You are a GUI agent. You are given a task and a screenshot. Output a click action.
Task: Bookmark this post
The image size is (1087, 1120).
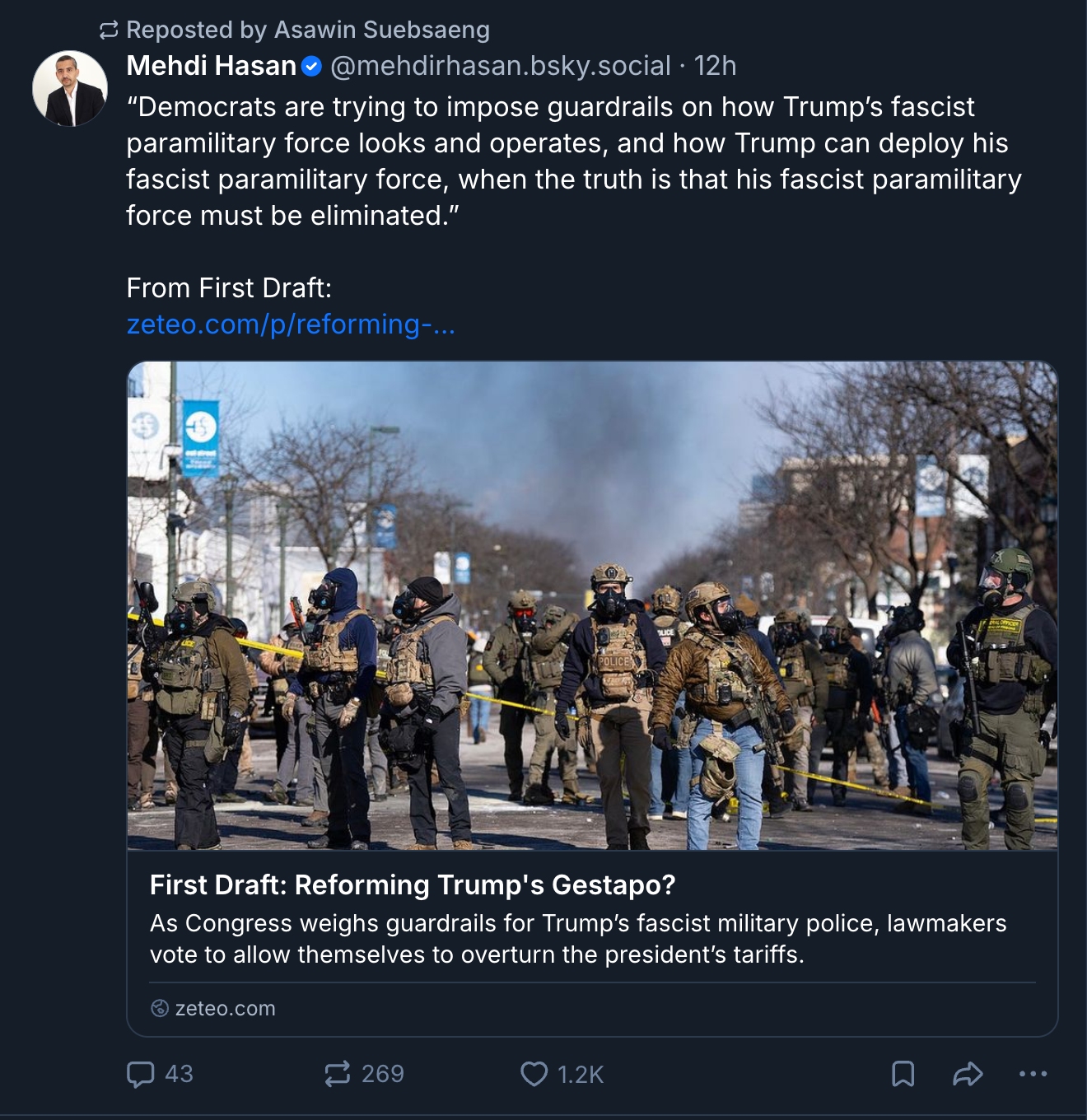(x=903, y=1074)
